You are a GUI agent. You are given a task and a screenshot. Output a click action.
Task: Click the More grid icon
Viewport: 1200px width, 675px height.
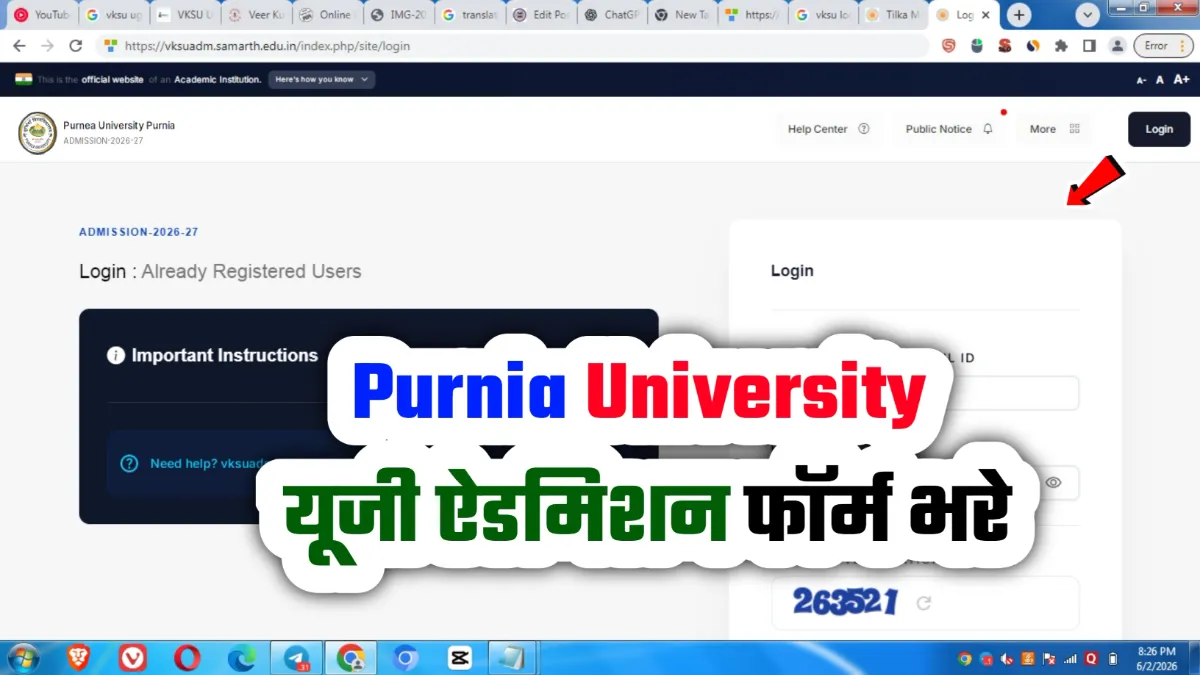point(1075,129)
